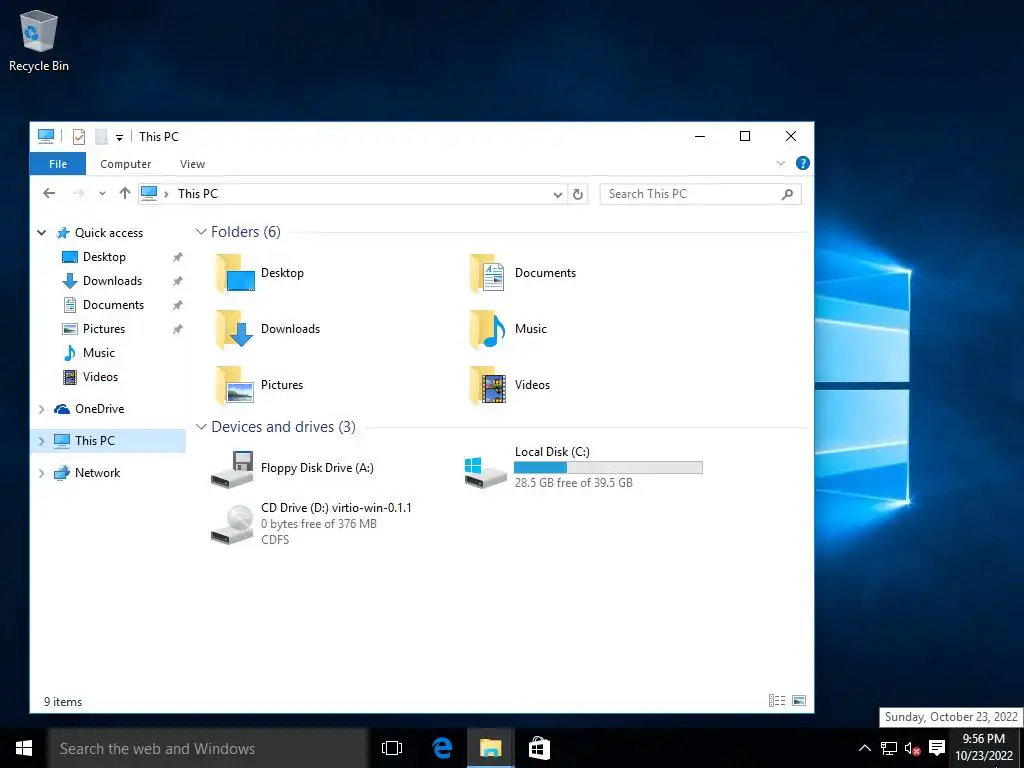The width and height of the screenshot is (1024, 768).
Task: Click the muted volume tray icon
Action: pyautogui.click(x=912, y=748)
